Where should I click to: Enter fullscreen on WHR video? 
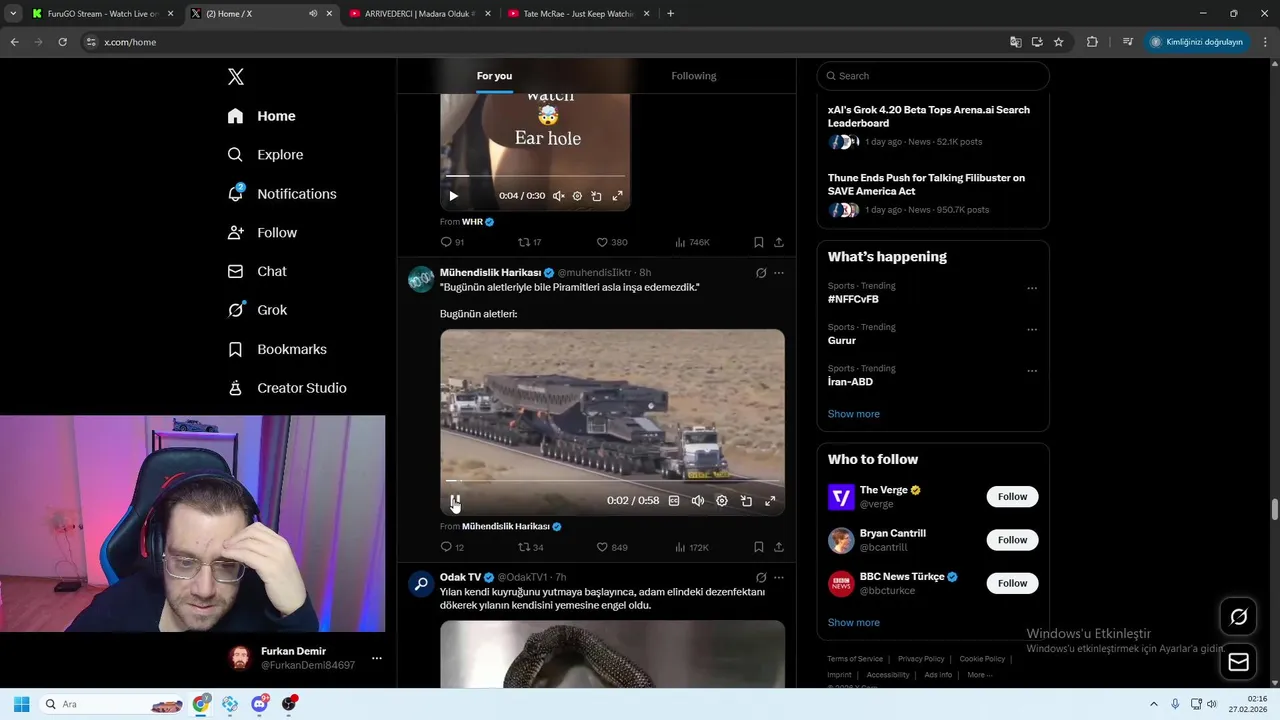(617, 196)
